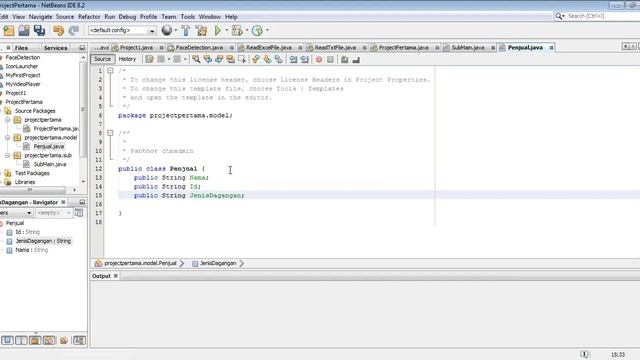This screenshot has height=360, width=640.
Task: Collapse the projectpertama.sub package node
Action: click(7, 156)
